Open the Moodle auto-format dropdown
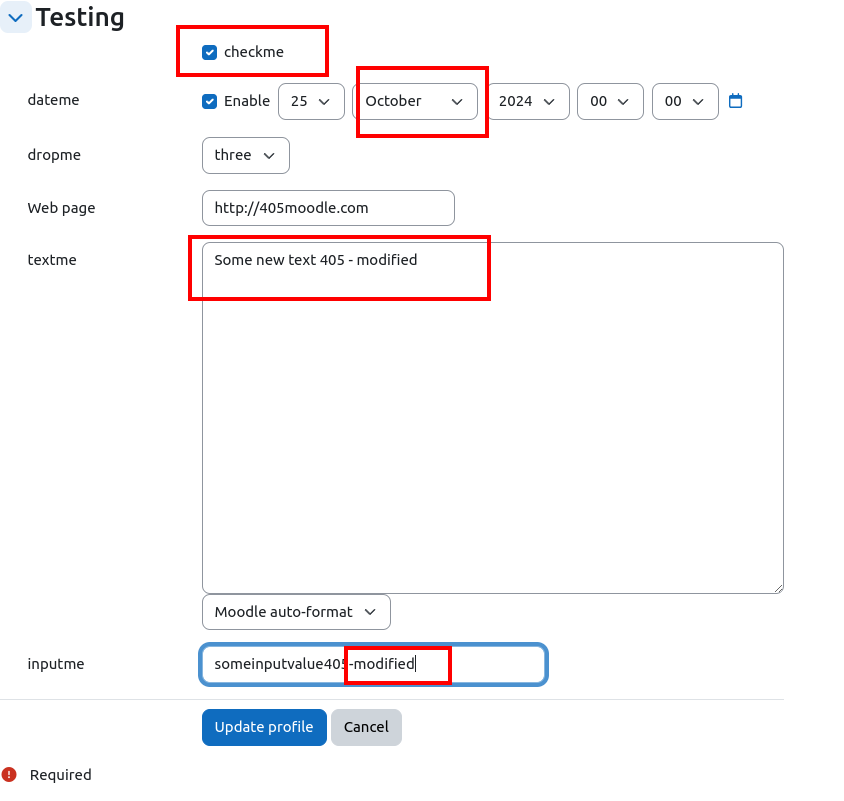The width and height of the screenshot is (844, 801). click(297, 612)
